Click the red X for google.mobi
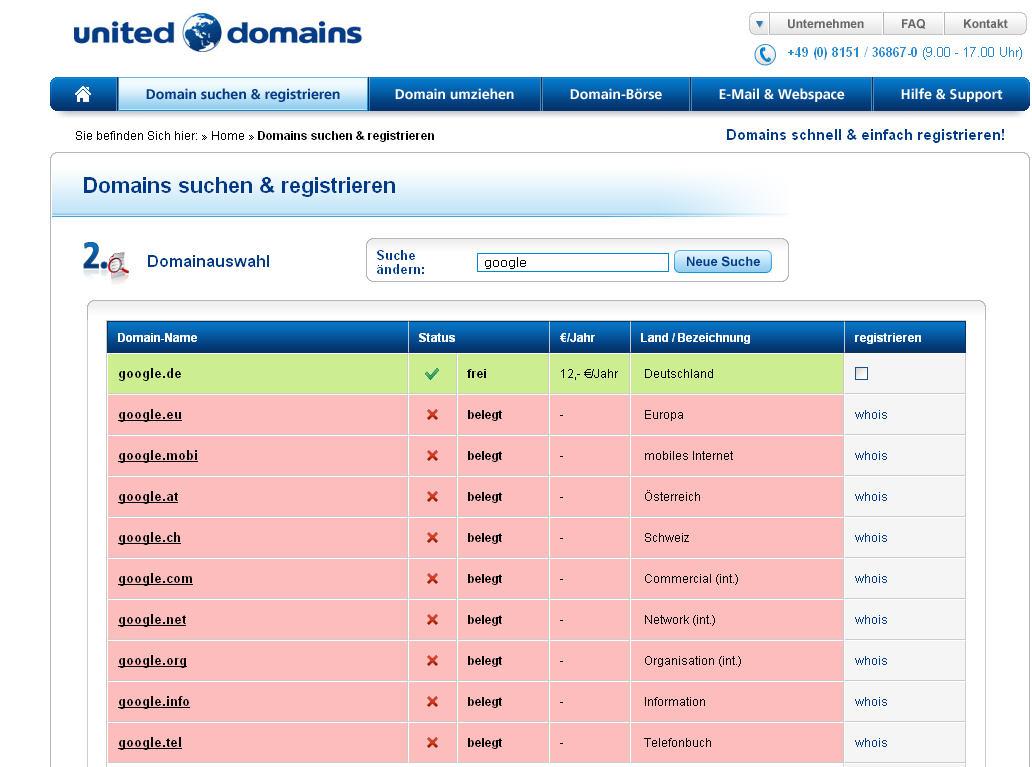The image size is (1032, 767). click(x=432, y=456)
